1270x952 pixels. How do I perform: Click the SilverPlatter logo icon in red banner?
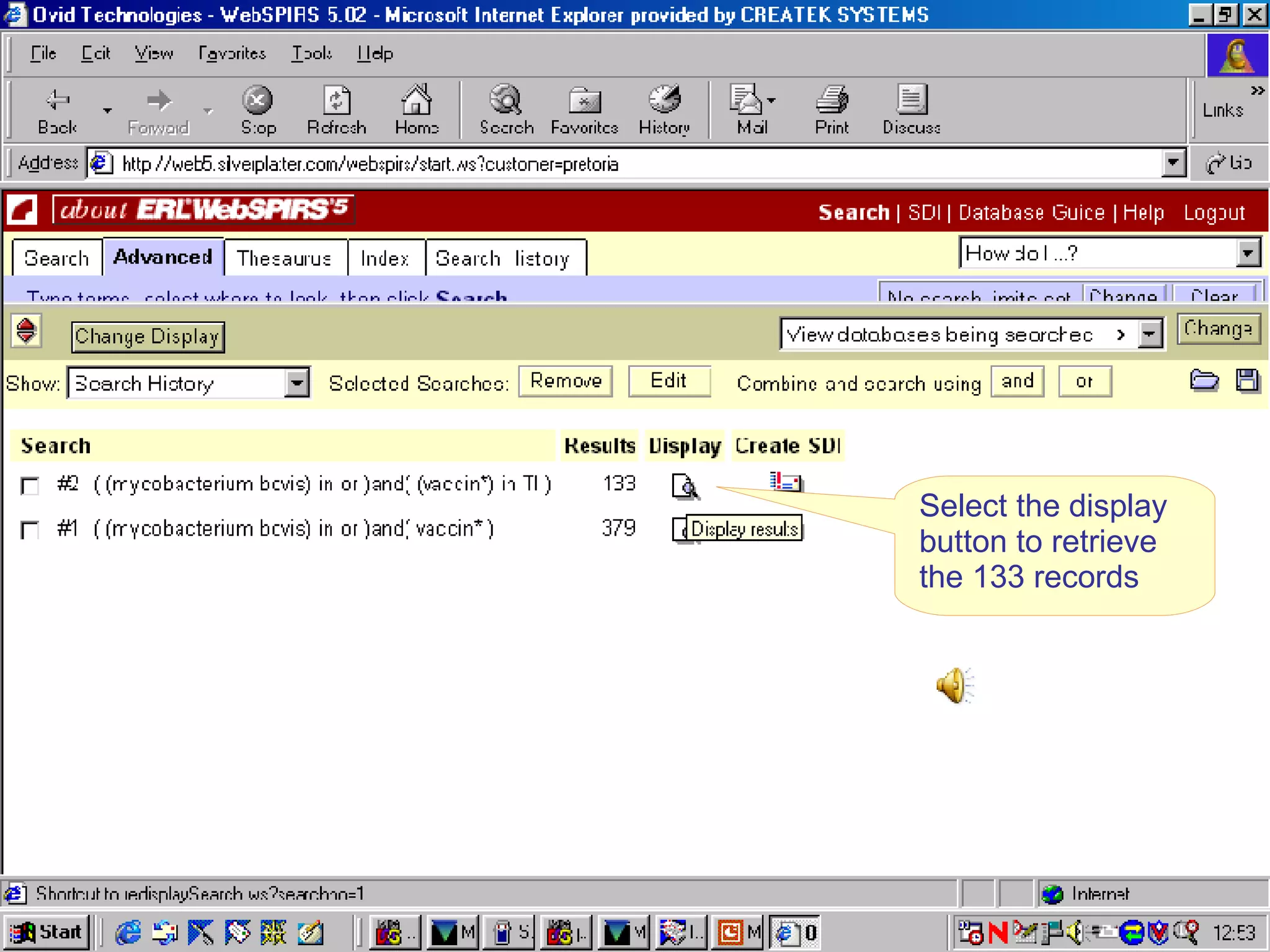pyautogui.click(x=23, y=209)
